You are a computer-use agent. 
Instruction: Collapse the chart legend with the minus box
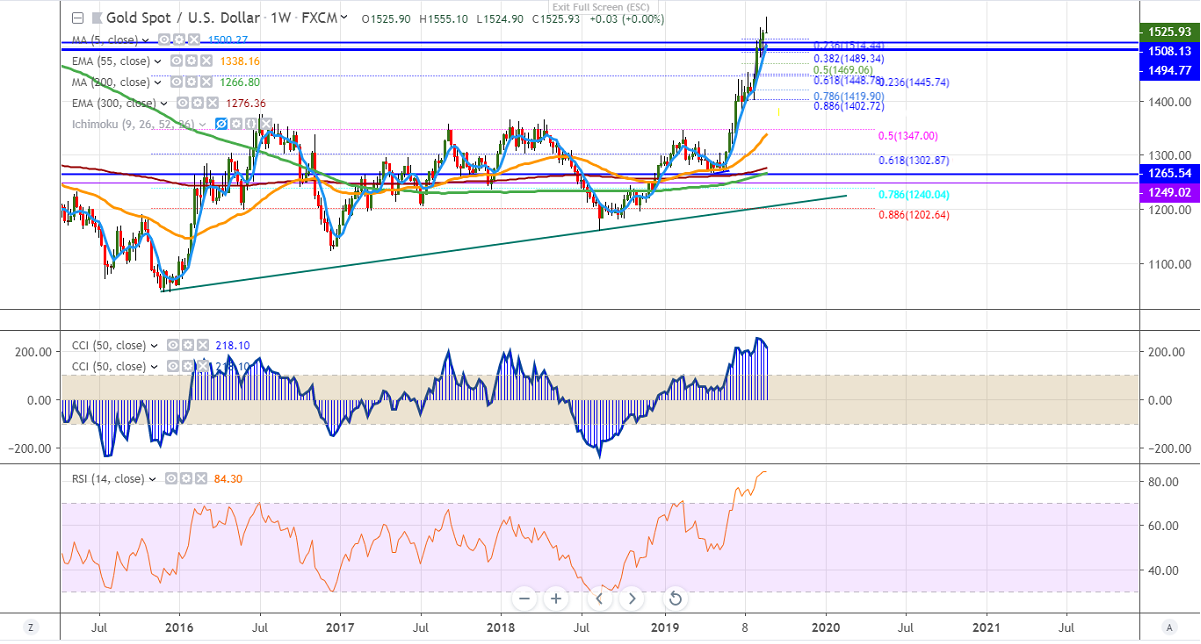click(x=78, y=18)
